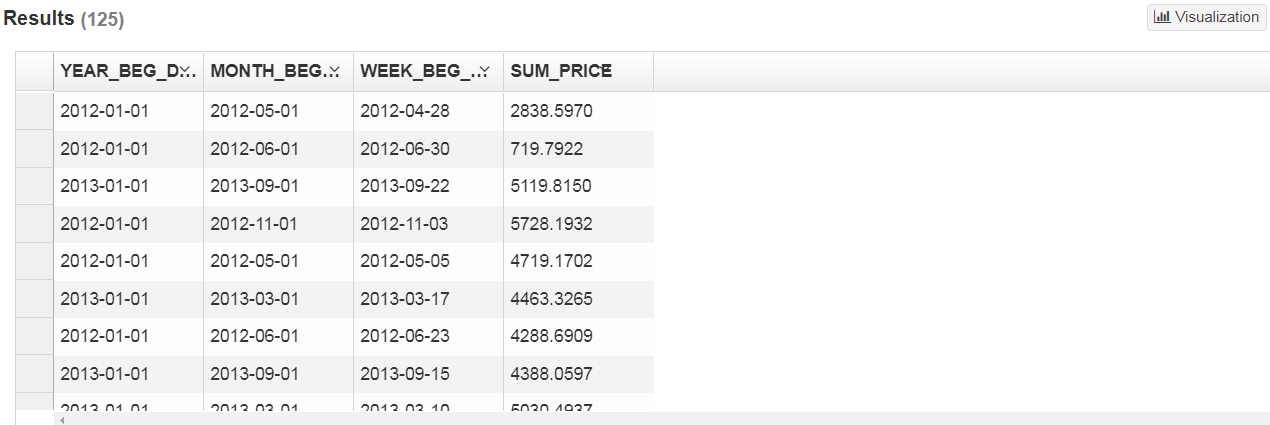Expand WEEK_BEG column header dropdown arrow

[485, 72]
